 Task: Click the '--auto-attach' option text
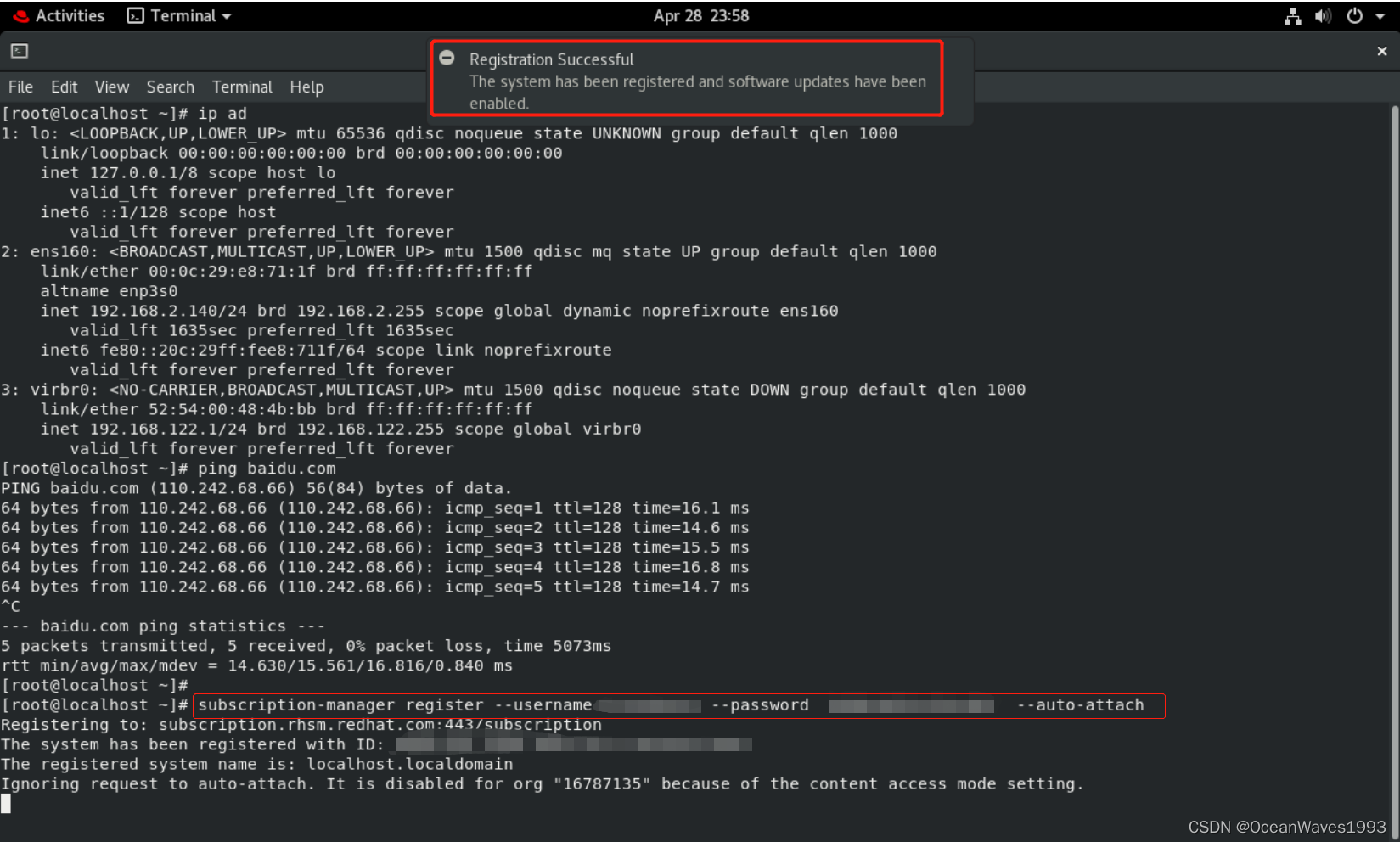tap(1081, 705)
